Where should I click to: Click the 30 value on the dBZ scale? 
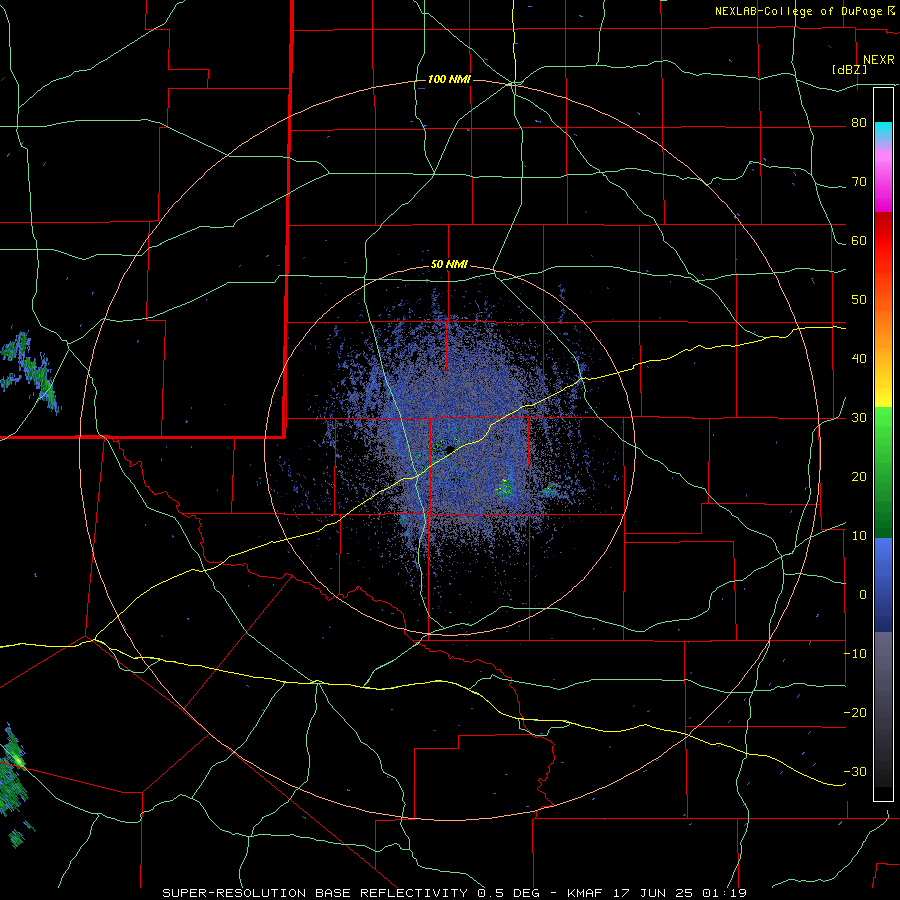pos(859,417)
